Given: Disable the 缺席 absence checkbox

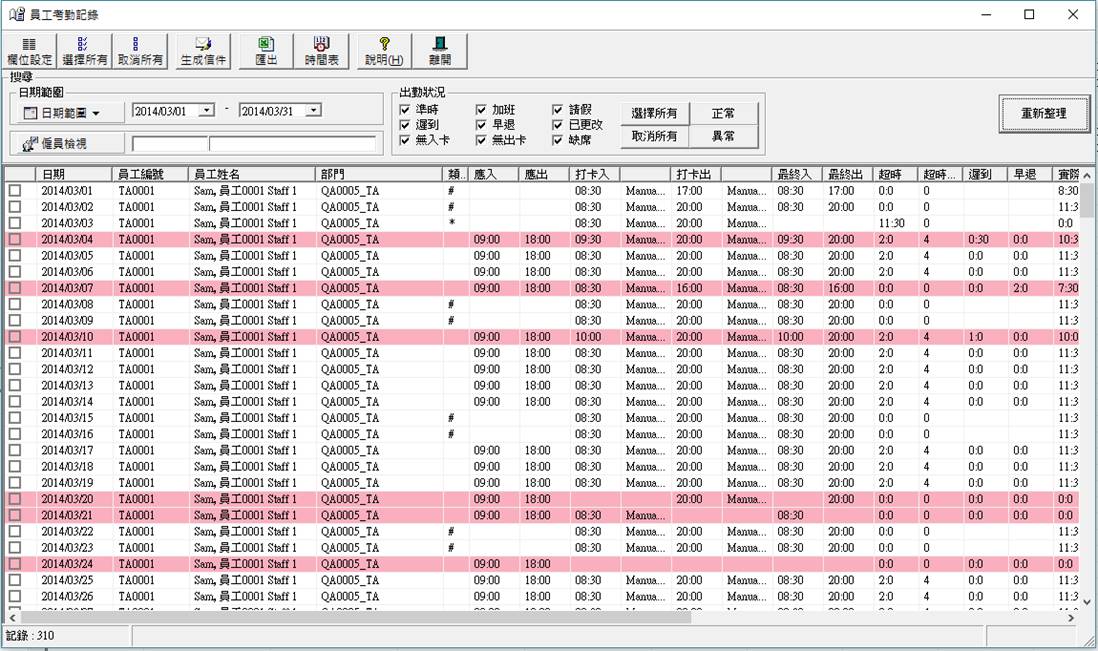Looking at the screenshot, I should point(558,140).
